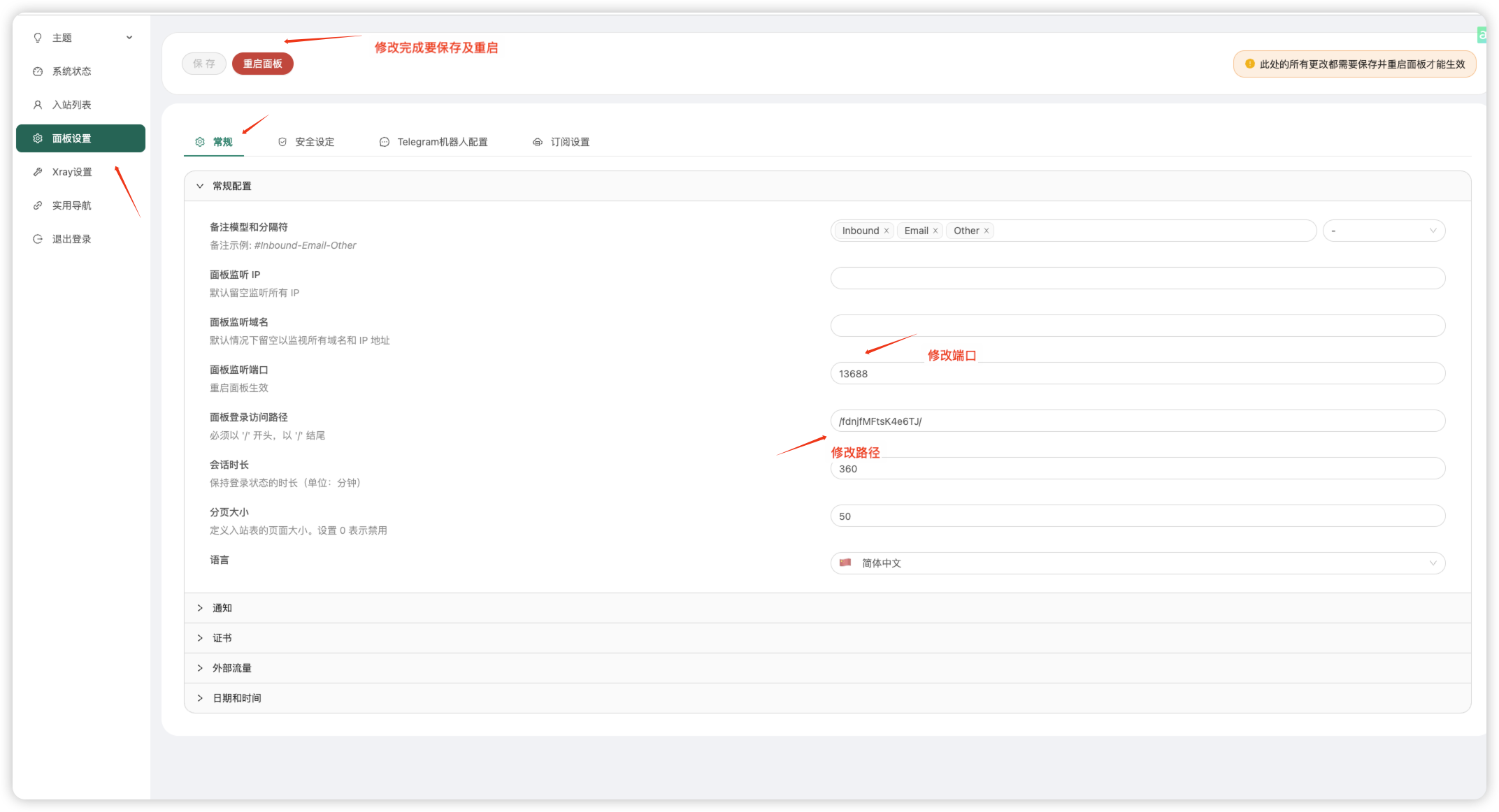This screenshot has width=1499, height=812.
Task: Click the useful navigation link icon
Action: (38, 205)
